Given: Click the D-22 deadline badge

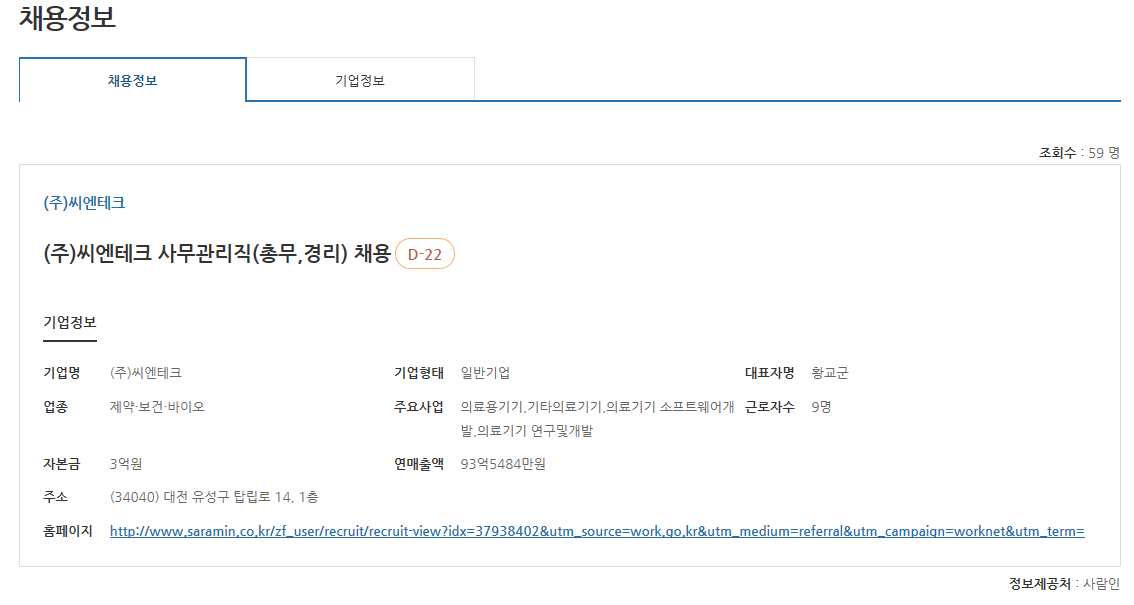Looking at the screenshot, I should point(425,254).
